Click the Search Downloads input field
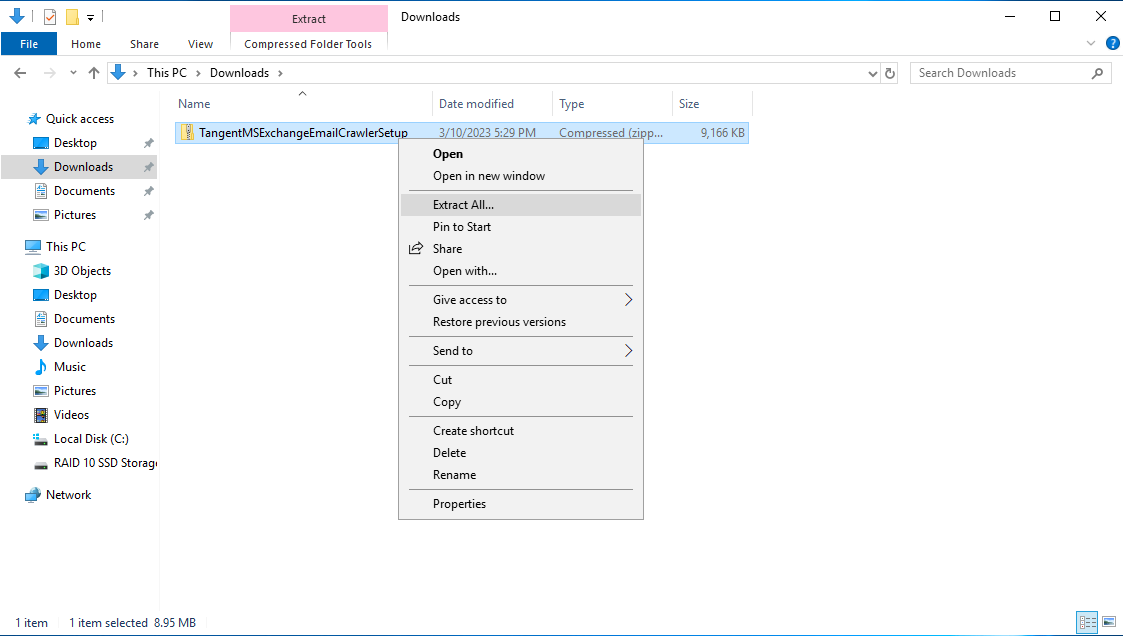The width and height of the screenshot is (1123, 636). [x=1000, y=73]
